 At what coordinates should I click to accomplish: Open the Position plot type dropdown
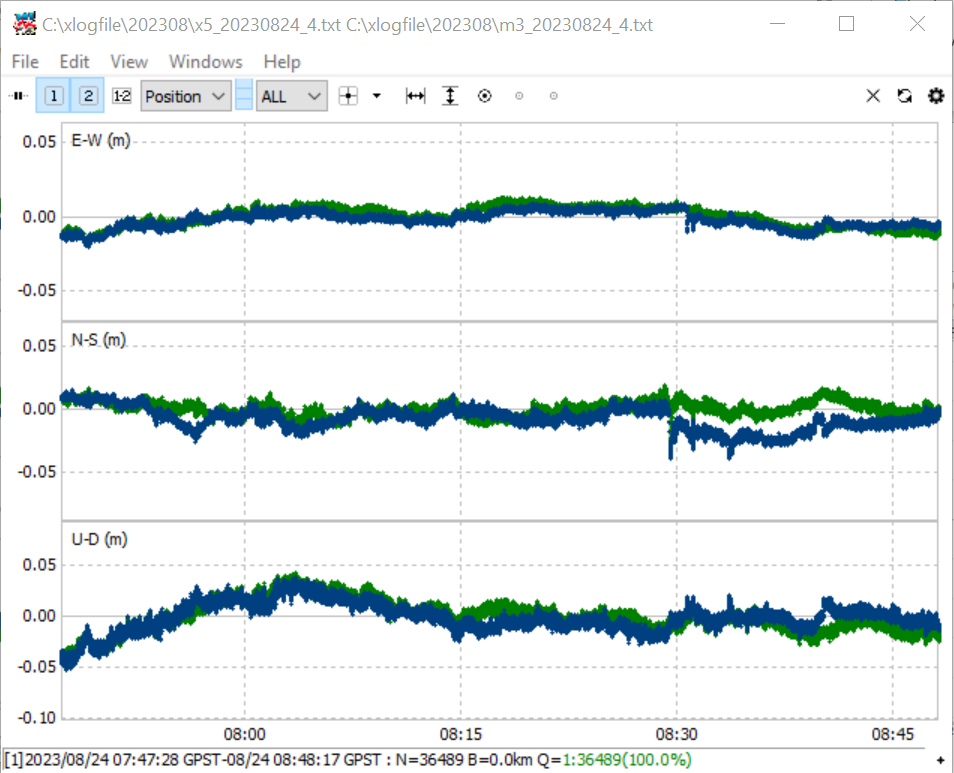[x=186, y=96]
